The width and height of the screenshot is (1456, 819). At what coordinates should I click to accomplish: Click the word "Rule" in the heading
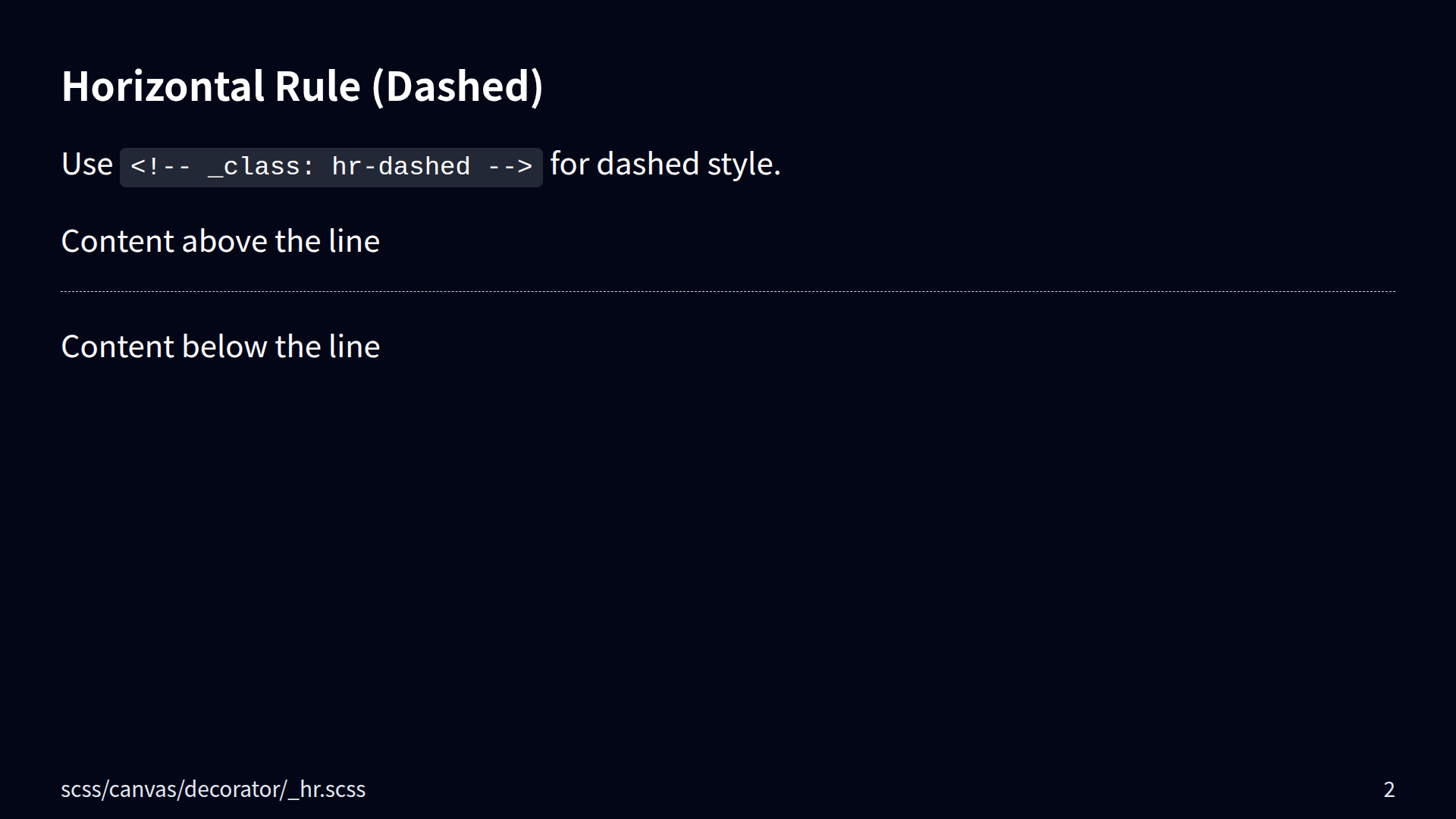point(317,86)
